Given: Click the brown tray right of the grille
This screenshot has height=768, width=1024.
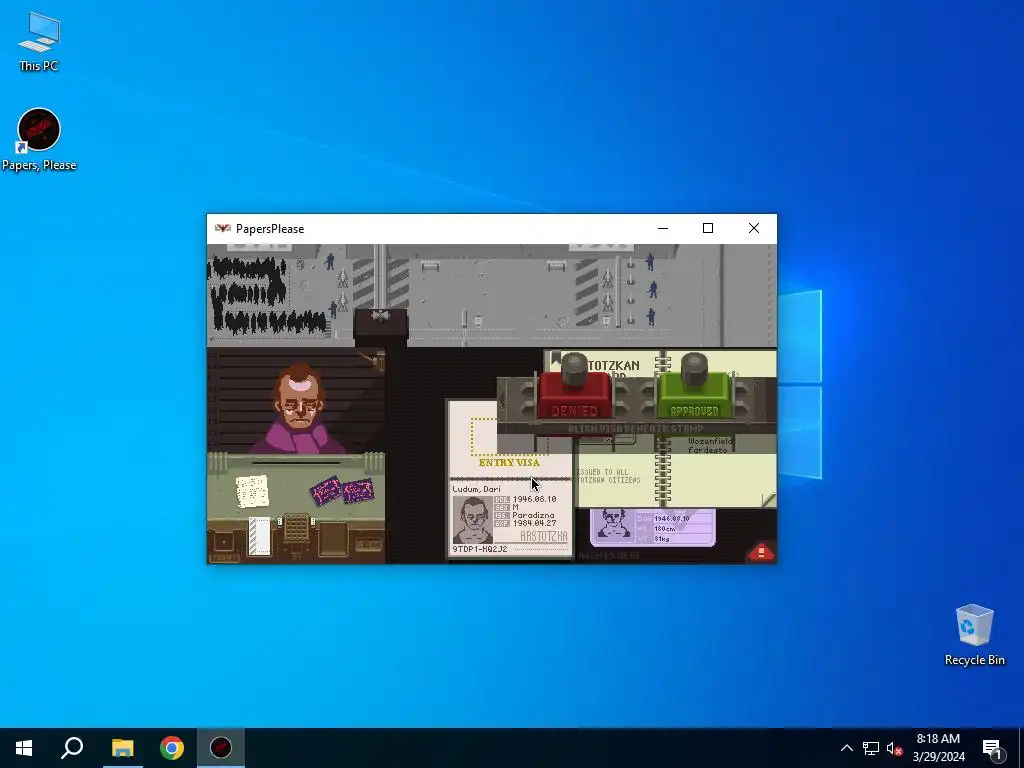Looking at the screenshot, I should (332, 539).
